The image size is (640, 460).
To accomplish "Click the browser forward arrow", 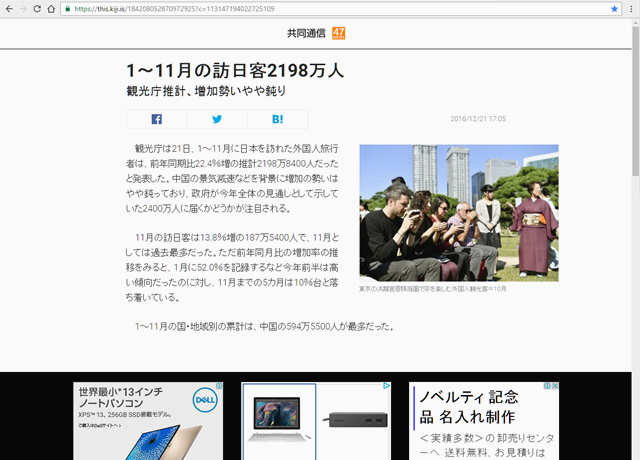I will click(x=22, y=9).
